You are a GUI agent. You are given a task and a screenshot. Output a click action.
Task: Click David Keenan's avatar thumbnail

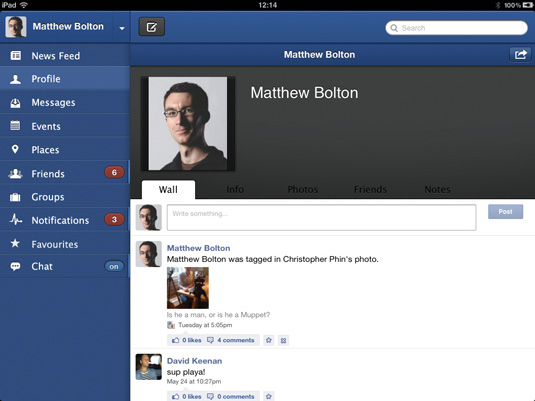coord(149,367)
